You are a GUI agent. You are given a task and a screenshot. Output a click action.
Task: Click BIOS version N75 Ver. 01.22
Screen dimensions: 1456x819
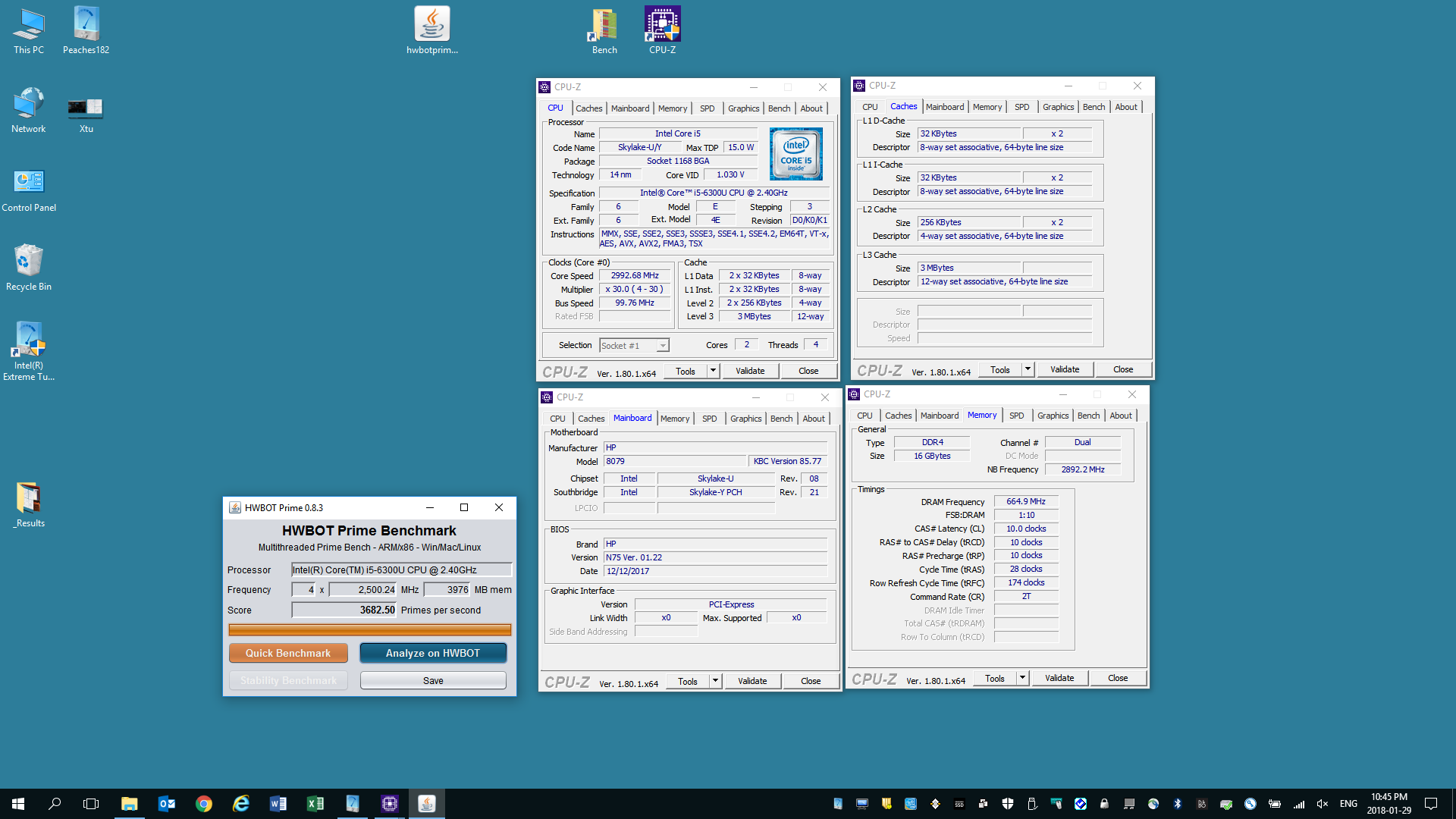click(715, 557)
